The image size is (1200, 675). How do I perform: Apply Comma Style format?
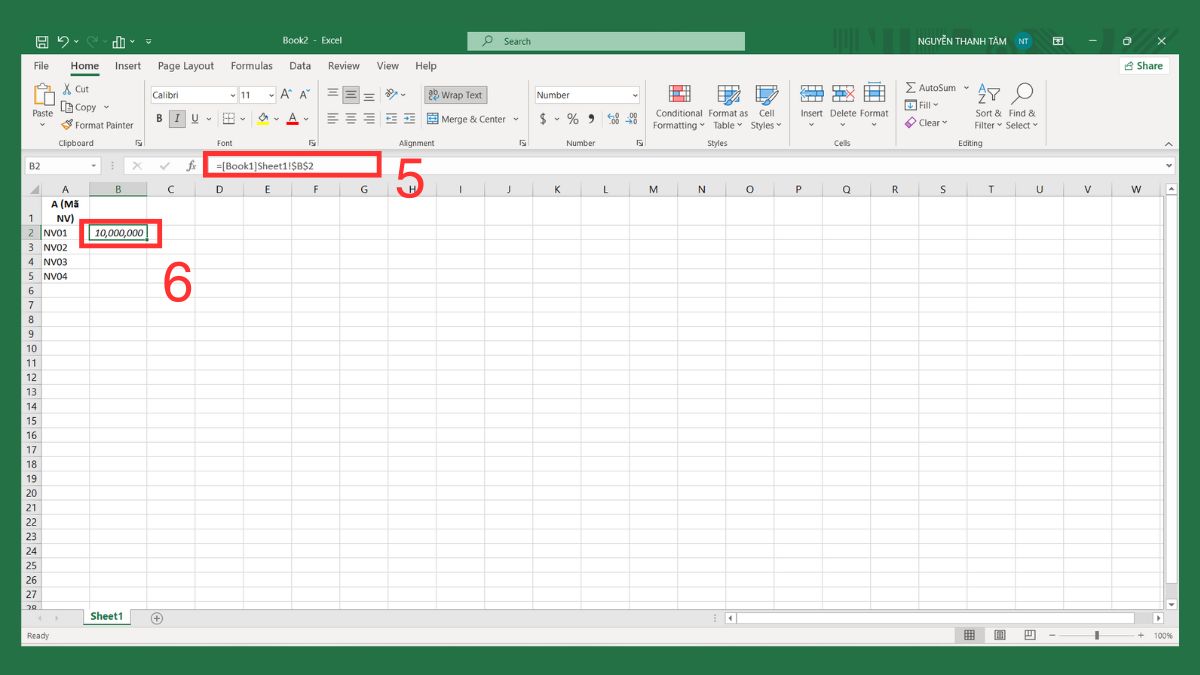pyautogui.click(x=591, y=118)
